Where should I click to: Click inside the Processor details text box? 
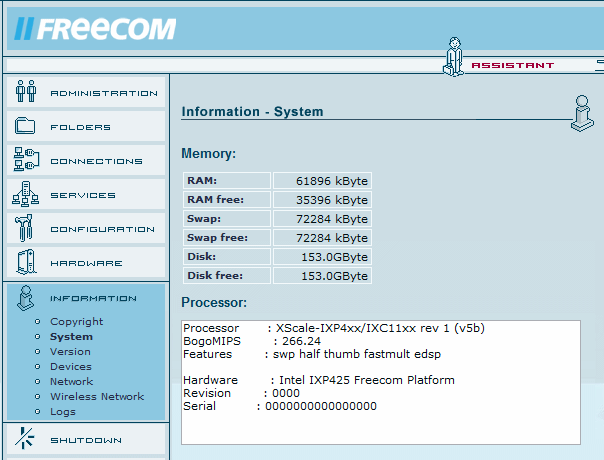(380, 380)
